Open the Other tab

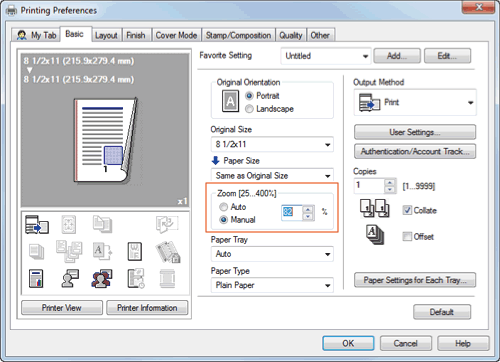(x=320, y=35)
